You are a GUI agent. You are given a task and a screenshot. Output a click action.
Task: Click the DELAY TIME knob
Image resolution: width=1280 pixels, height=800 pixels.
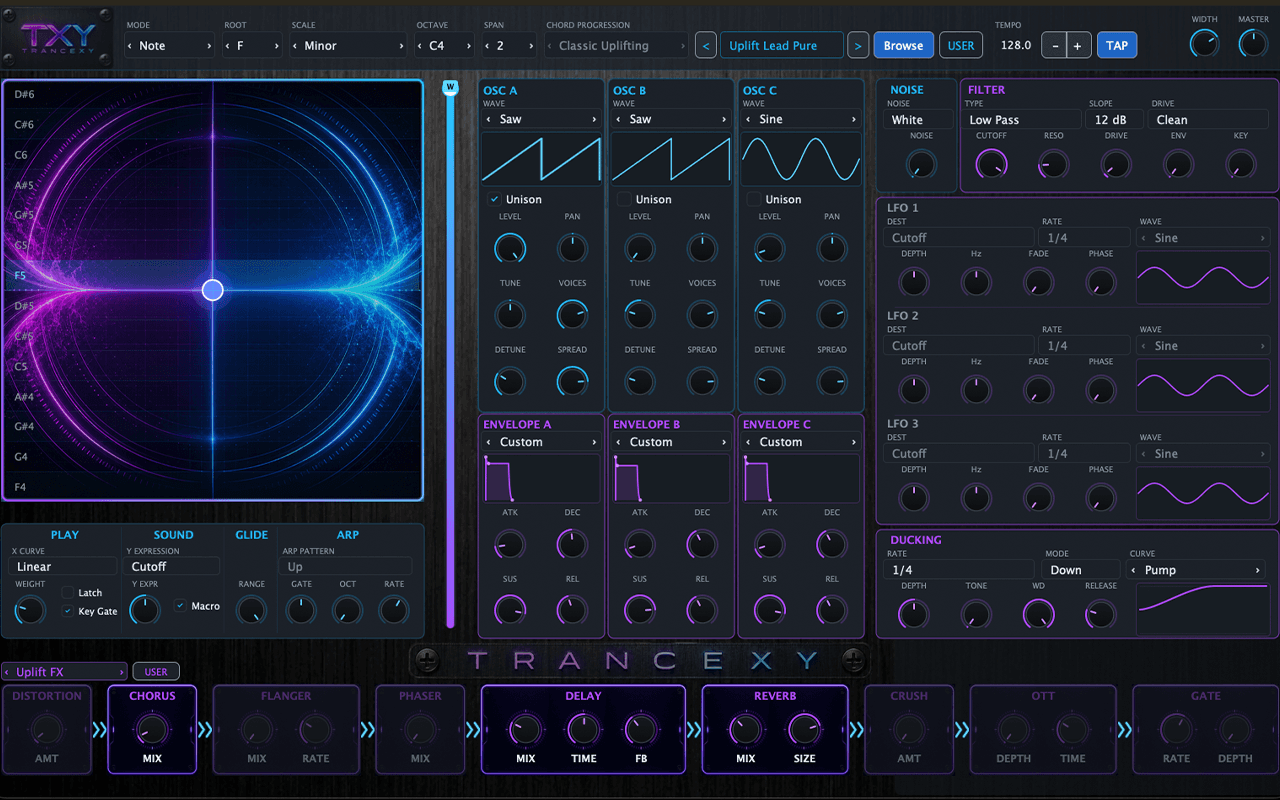point(584,730)
